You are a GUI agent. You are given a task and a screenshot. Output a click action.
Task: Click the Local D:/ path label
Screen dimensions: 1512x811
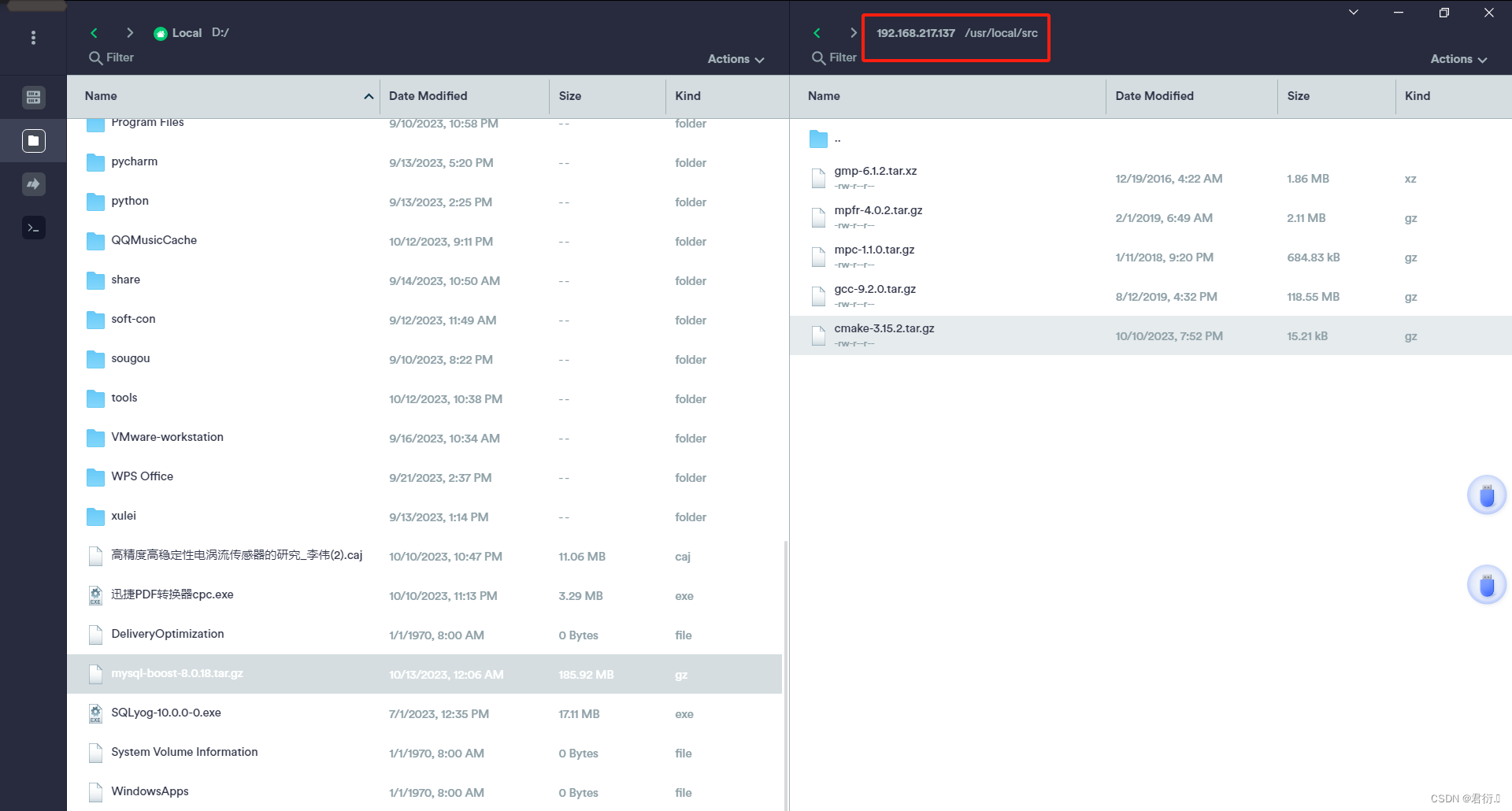point(220,32)
